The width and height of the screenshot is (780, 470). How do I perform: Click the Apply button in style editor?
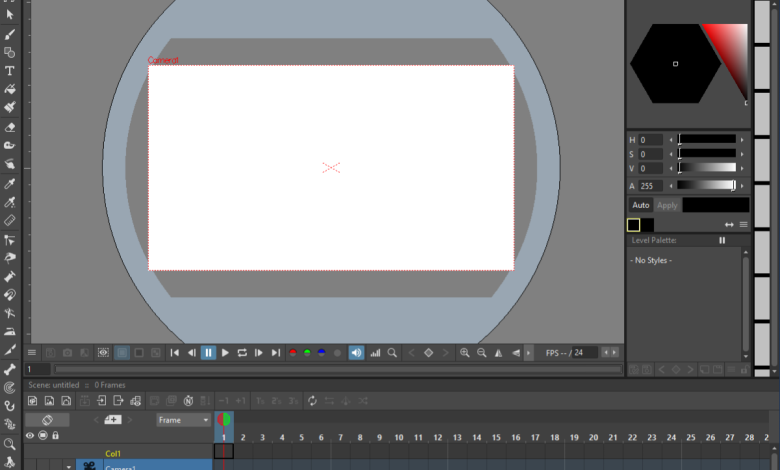tap(667, 205)
